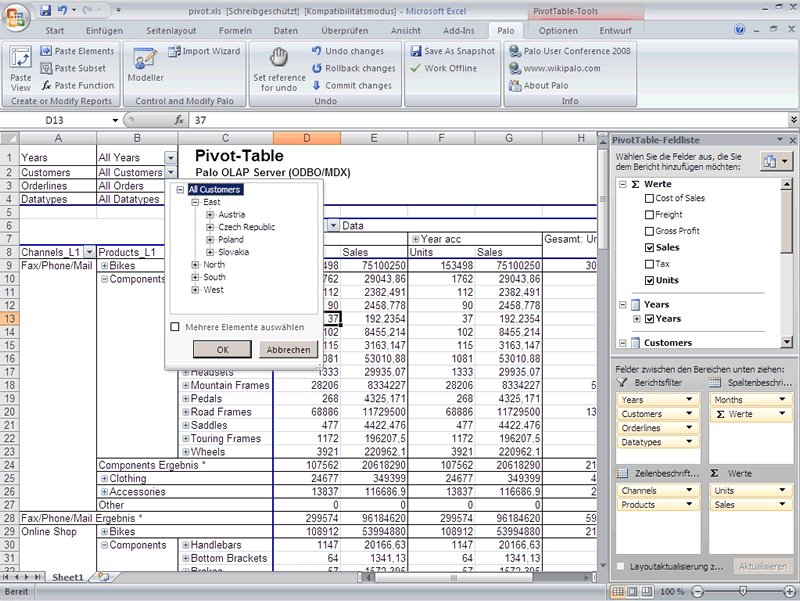Zoom out with the minus button
The height and width of the screenshot is (601, 800).
697,591
